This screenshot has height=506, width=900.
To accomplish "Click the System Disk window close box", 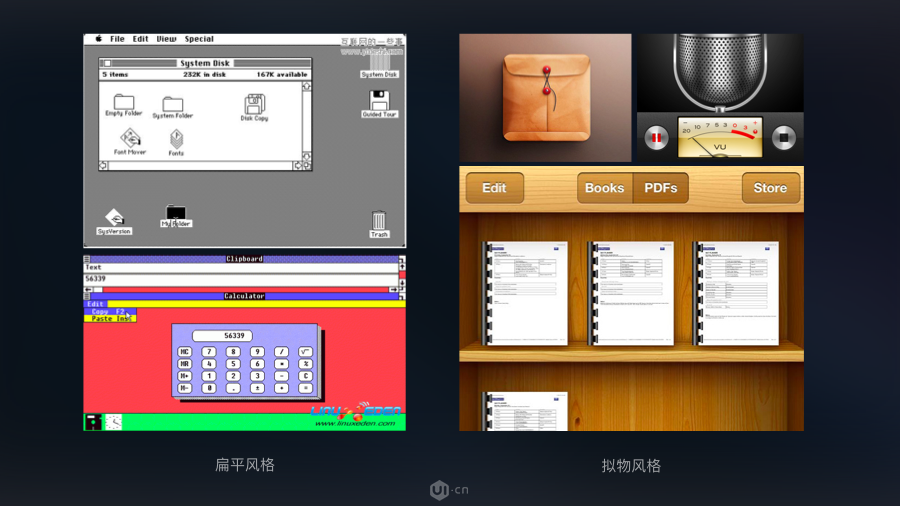I will point(107,63).
